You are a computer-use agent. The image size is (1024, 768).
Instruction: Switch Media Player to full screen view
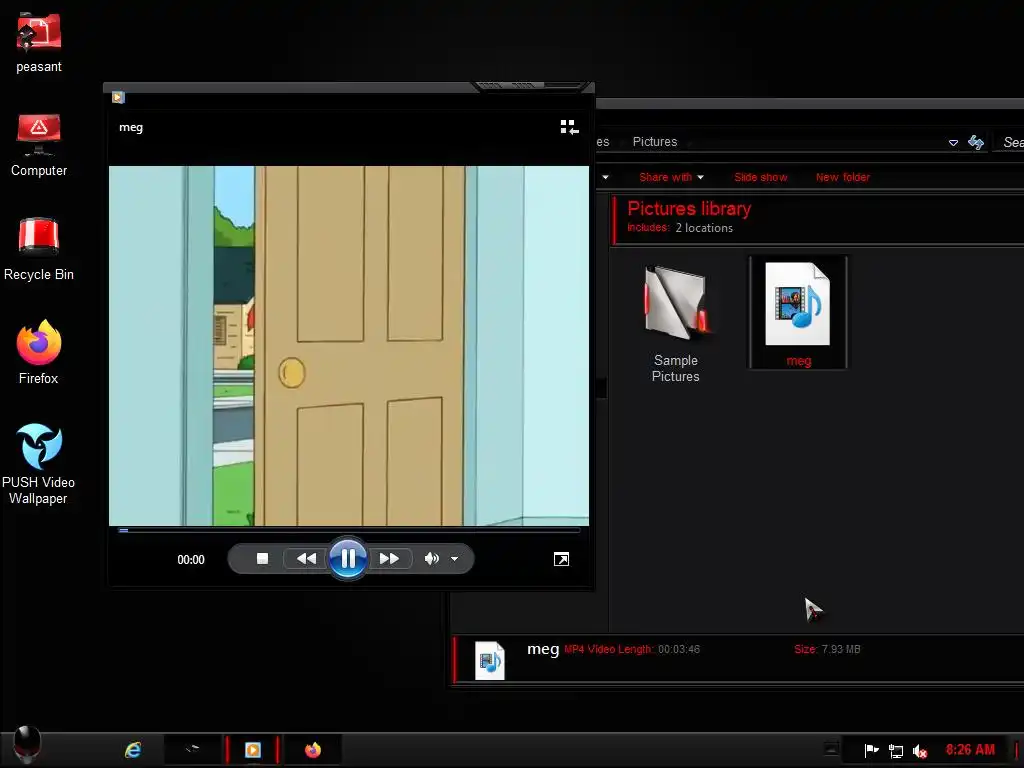point(561,559)
